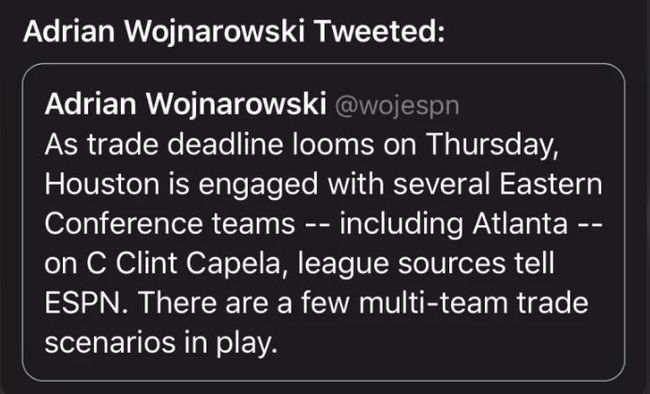Click 'Clint Capela' in the tweet text

198,263
